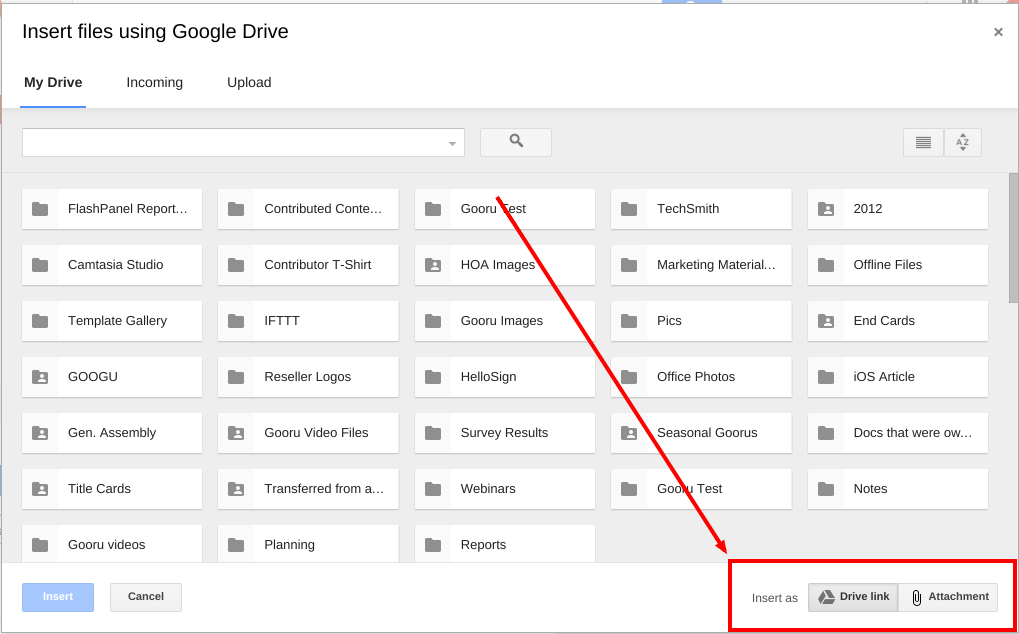Select Drive link as the insert mode
Screen dimensions: 1019x634
tap(853, 597)
